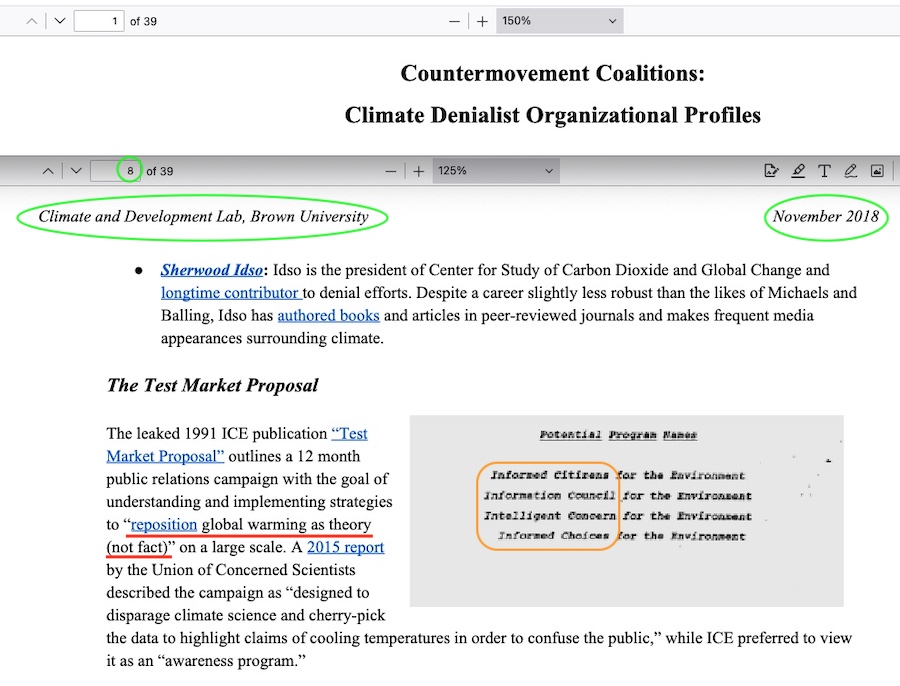Screen dimensions: 900x686
Task: Click the page number field showing 1
Action: pyautogui.click(x=99, y=21)
